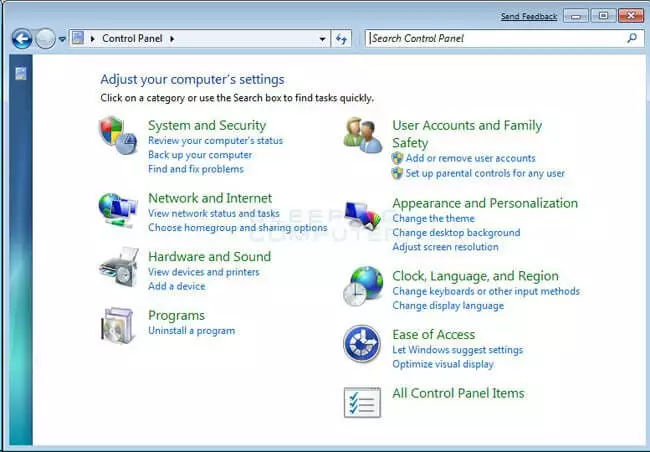Open Network and Internet category
The image size is (650, 452).
(x=210, y=198)
